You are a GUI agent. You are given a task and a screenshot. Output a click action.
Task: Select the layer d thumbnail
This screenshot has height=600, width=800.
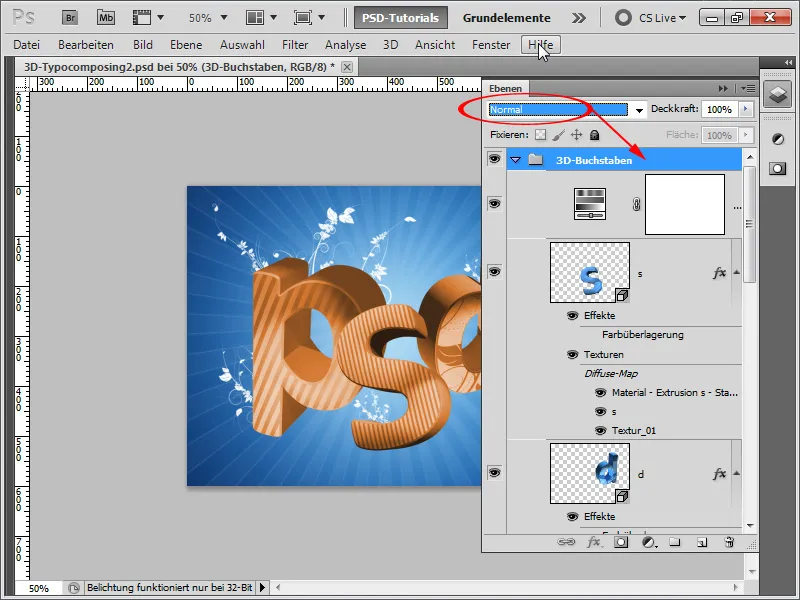590,473
